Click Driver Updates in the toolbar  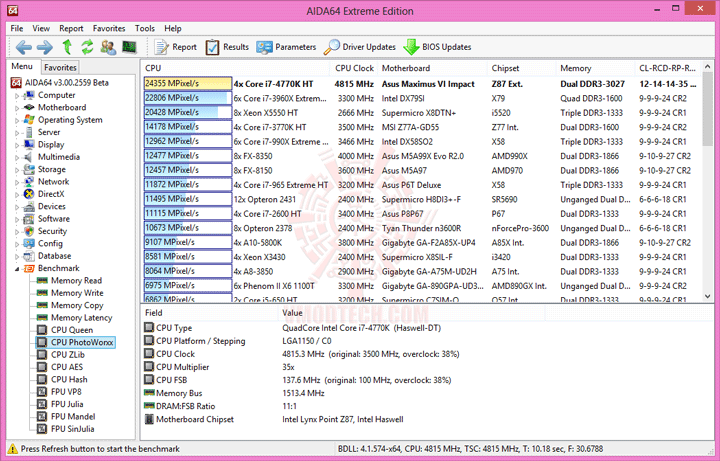360,47
